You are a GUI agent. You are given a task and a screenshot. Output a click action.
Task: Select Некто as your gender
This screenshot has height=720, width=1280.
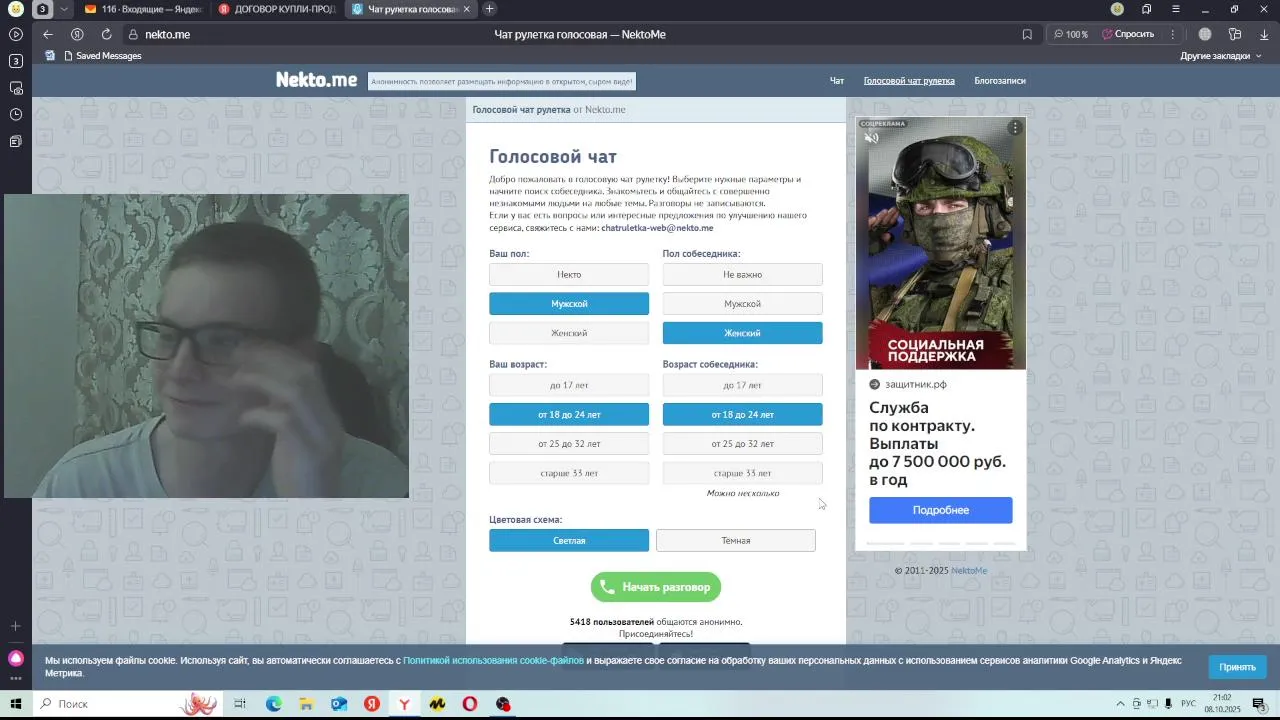pyautogui.click(x=569, y=274)
